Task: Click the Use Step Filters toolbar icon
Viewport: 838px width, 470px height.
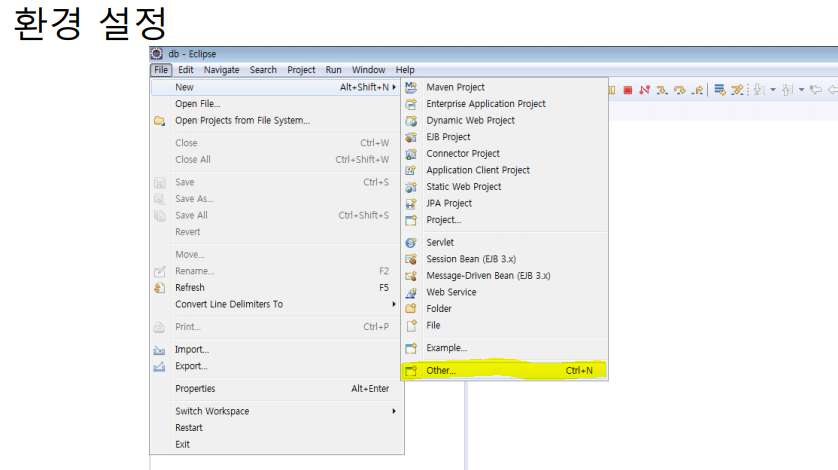Action: click(737, 90)
